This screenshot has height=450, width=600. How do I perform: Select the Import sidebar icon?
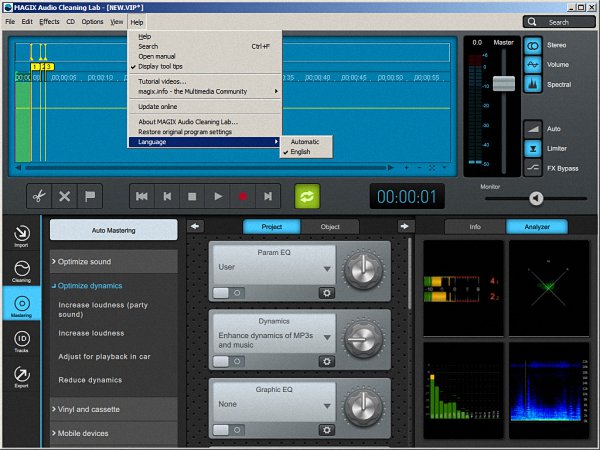click(22, 236)
